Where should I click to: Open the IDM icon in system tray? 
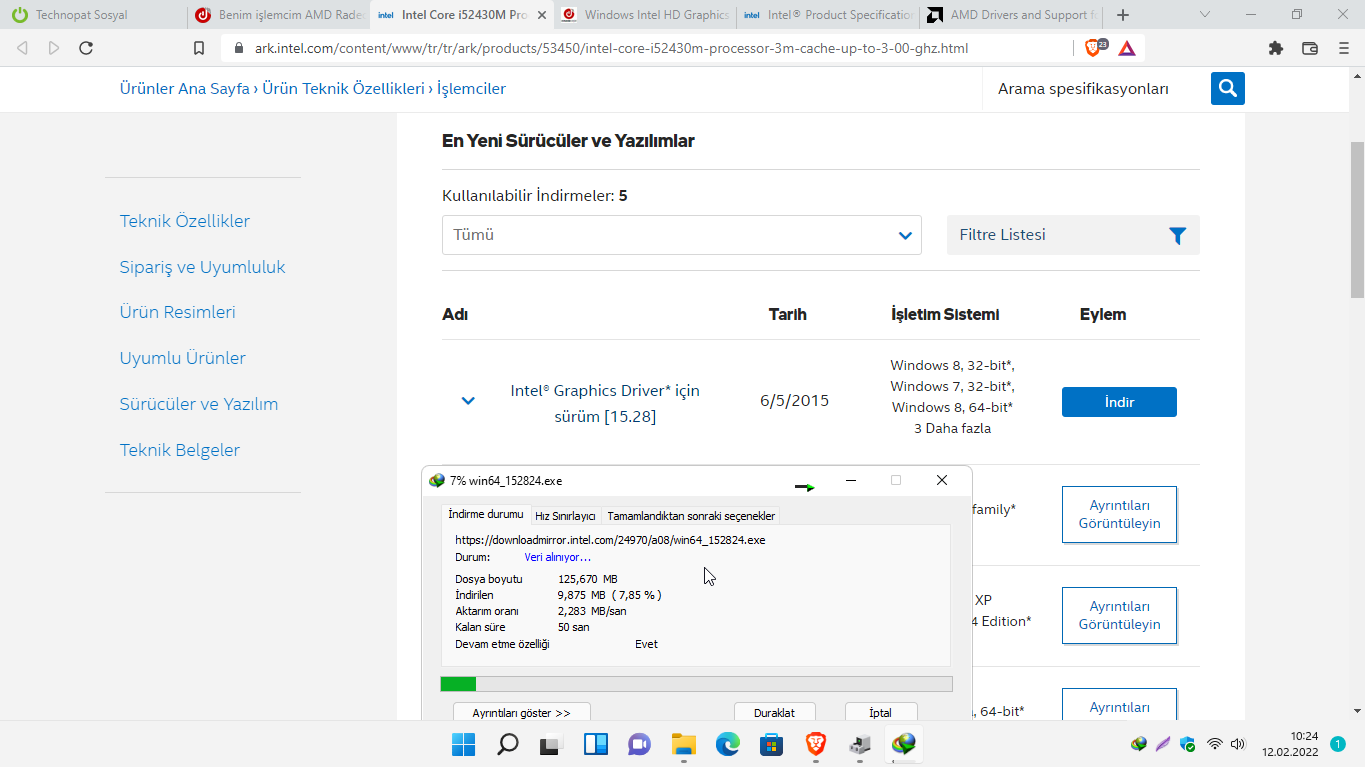1138,744
